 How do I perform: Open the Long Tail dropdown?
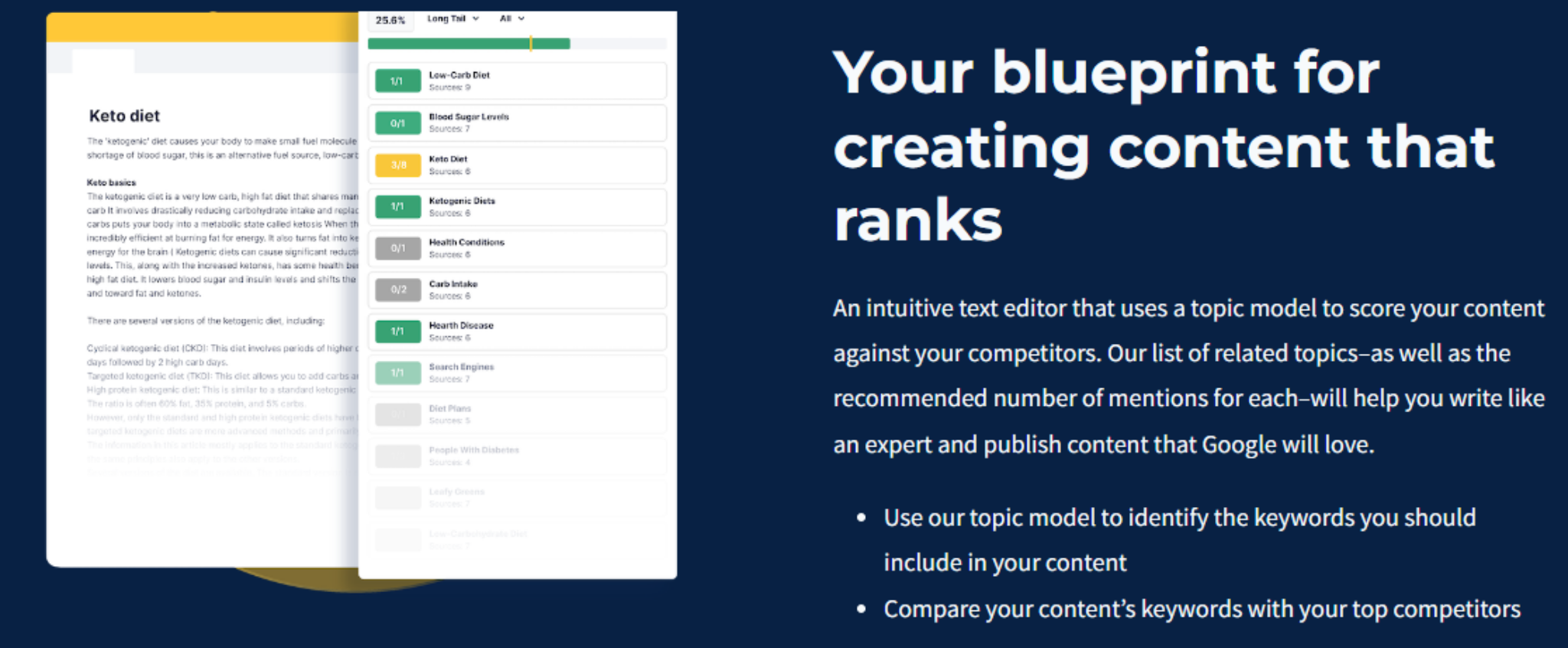pos(452,18)
